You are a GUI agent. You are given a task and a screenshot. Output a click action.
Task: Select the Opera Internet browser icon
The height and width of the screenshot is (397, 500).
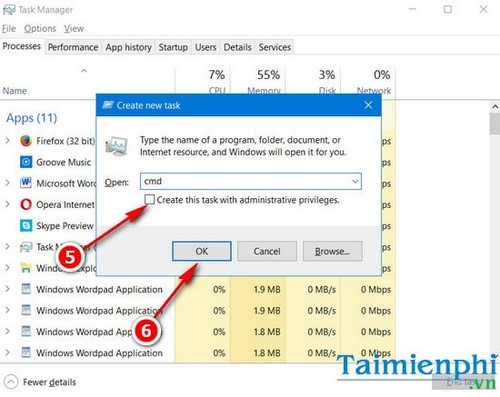click(26, 204)
